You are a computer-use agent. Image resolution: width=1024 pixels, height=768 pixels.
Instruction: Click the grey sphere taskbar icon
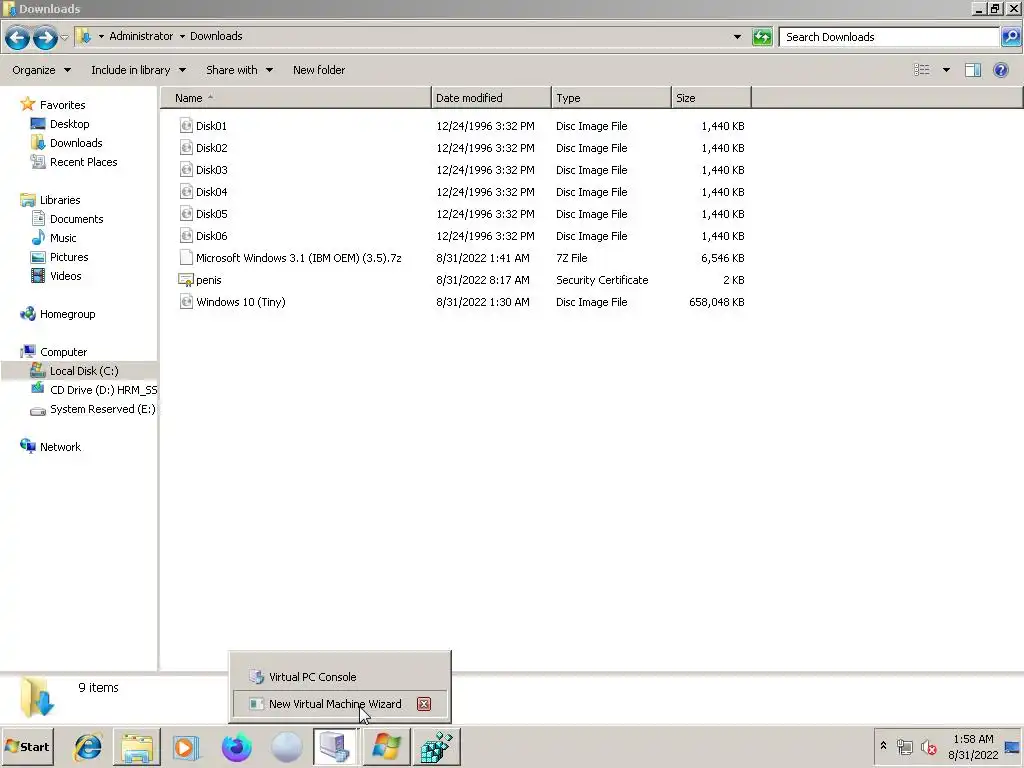[287, 747]
